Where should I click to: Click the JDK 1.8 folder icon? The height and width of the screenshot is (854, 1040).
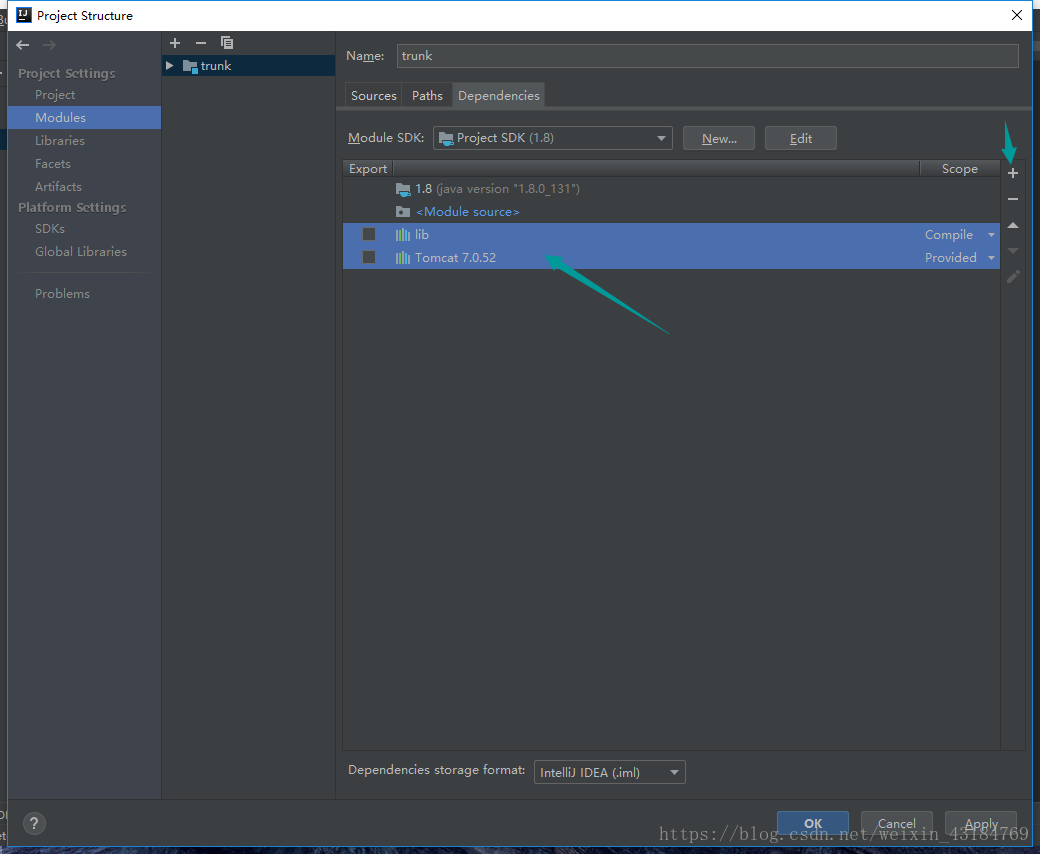(x=403, y=190)
